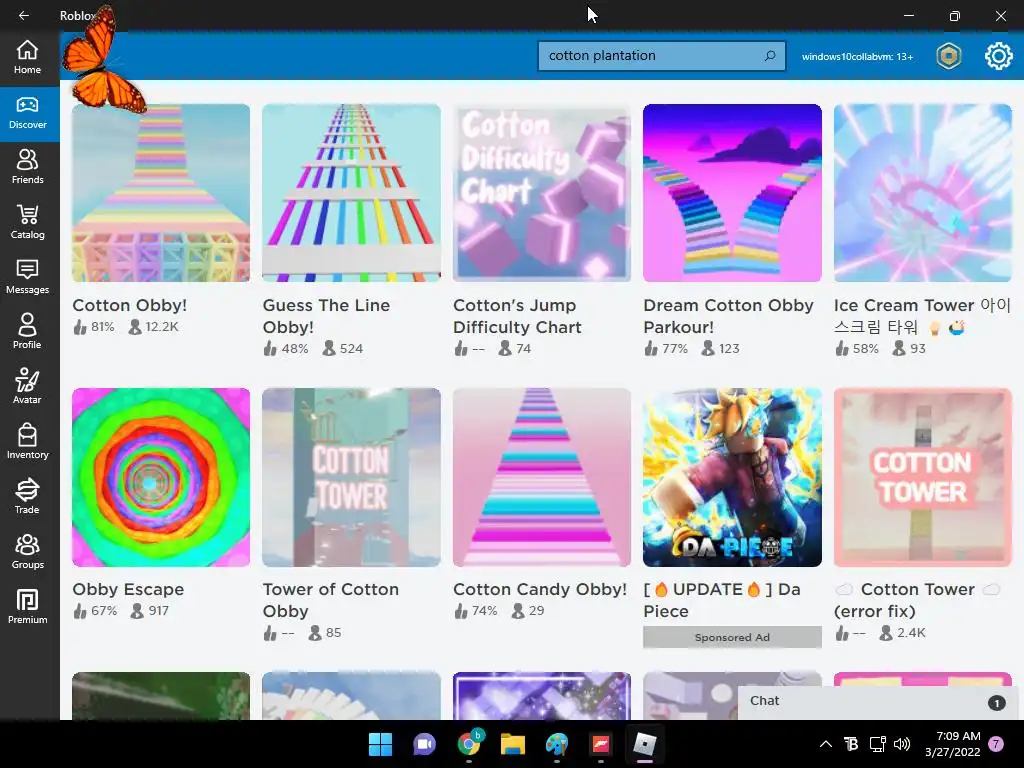Viewport: 1024px width, 768px height.
Task: Click the Roblox icon in taskbar
Action: (645, 744)
